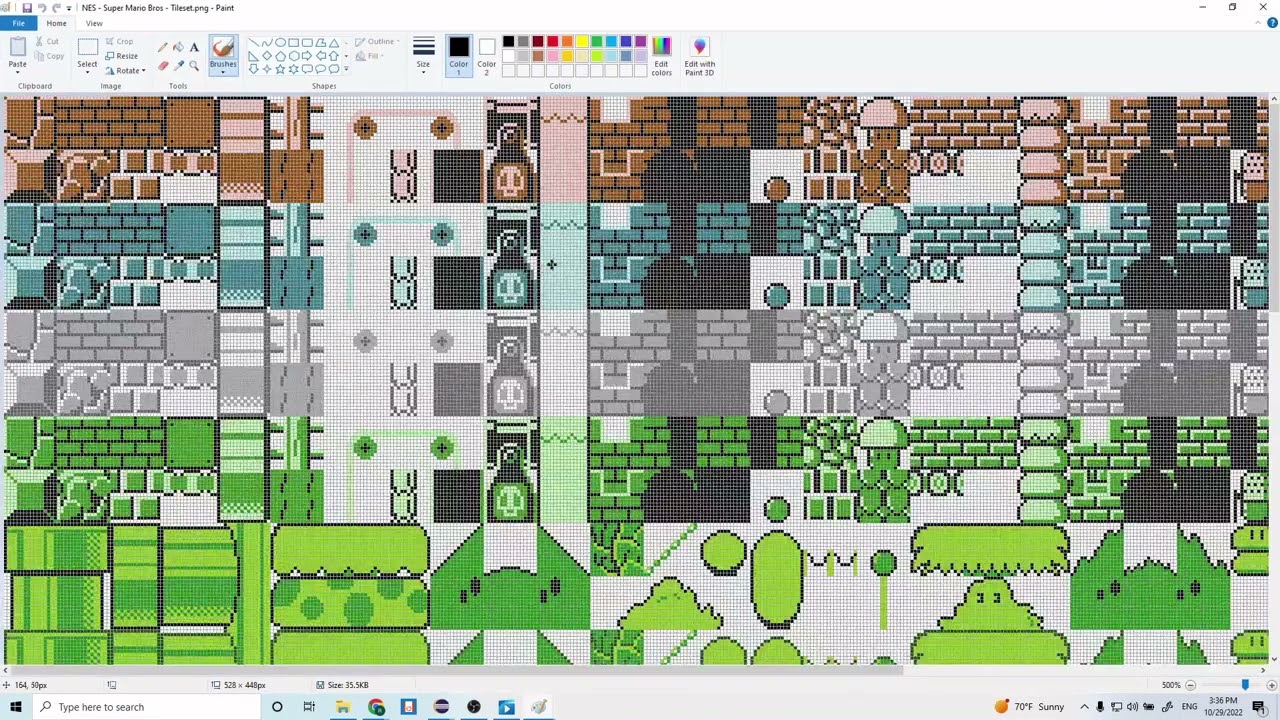Select the Pencil tool
Screen dimensions: 1280x720
pyautogui.click(x=162, y=47)
